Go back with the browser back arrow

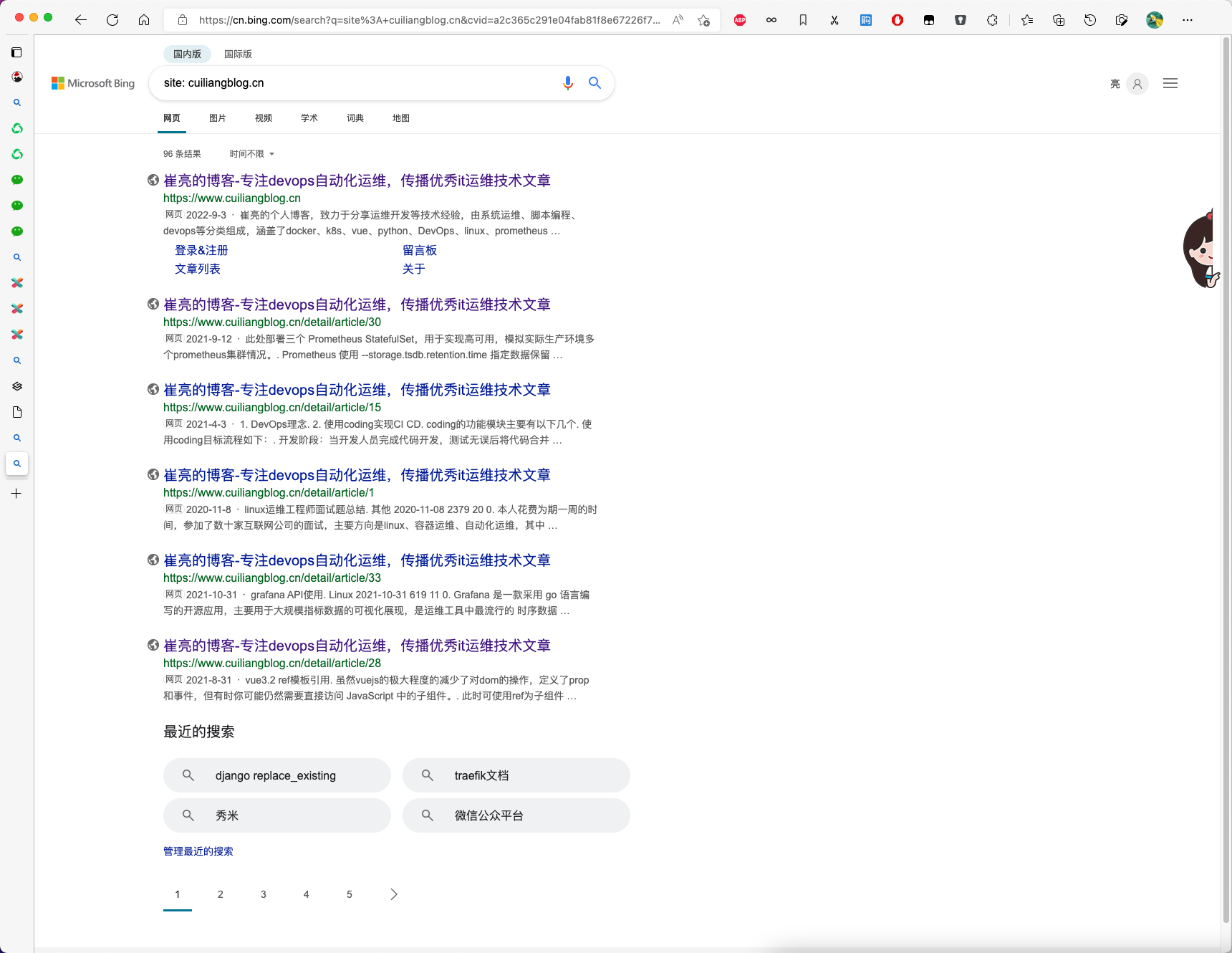81,20
